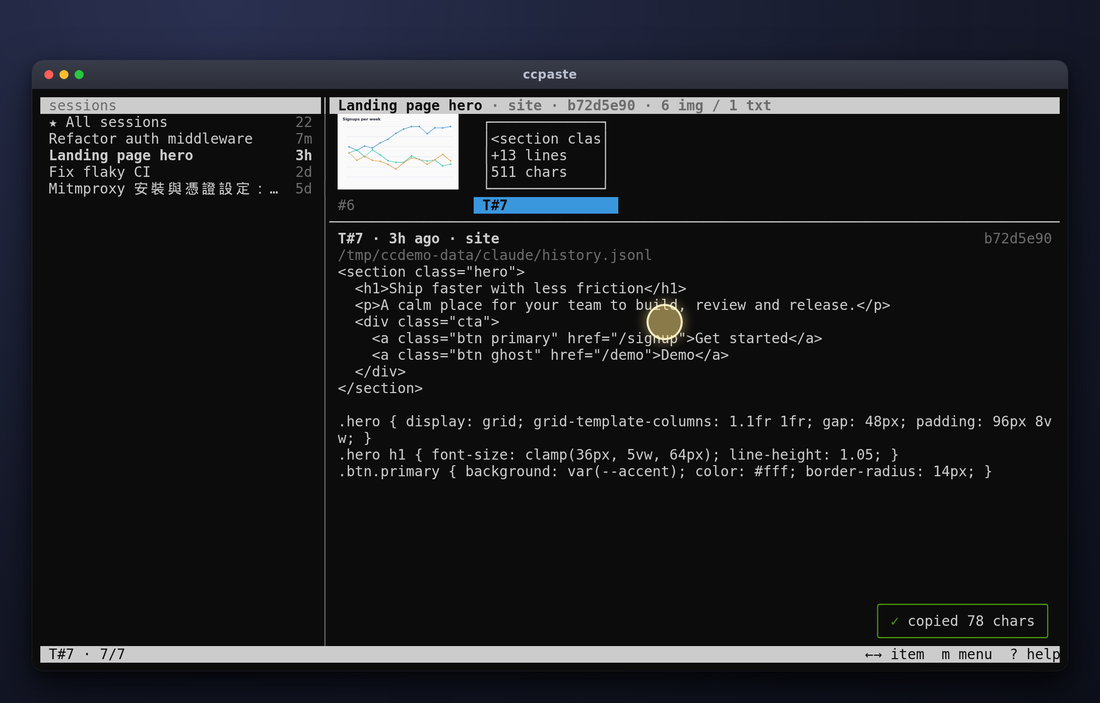Viewport: 1100px width, 703px height.
Task: Select the section text snippet card
Action: pos(546,155)
